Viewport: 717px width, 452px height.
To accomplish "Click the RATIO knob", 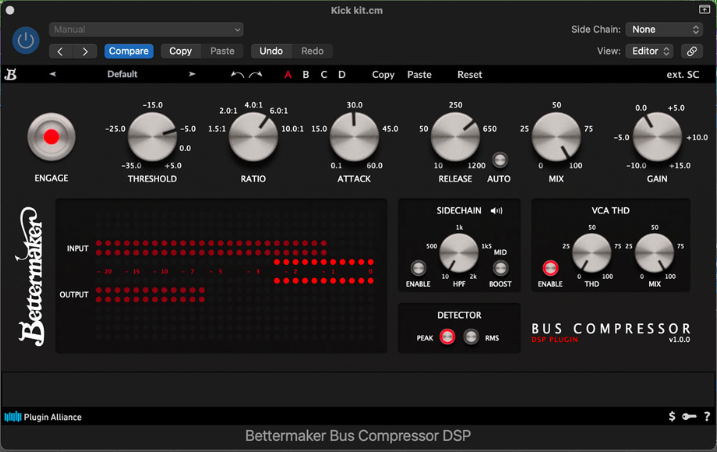I will point(253,136).
